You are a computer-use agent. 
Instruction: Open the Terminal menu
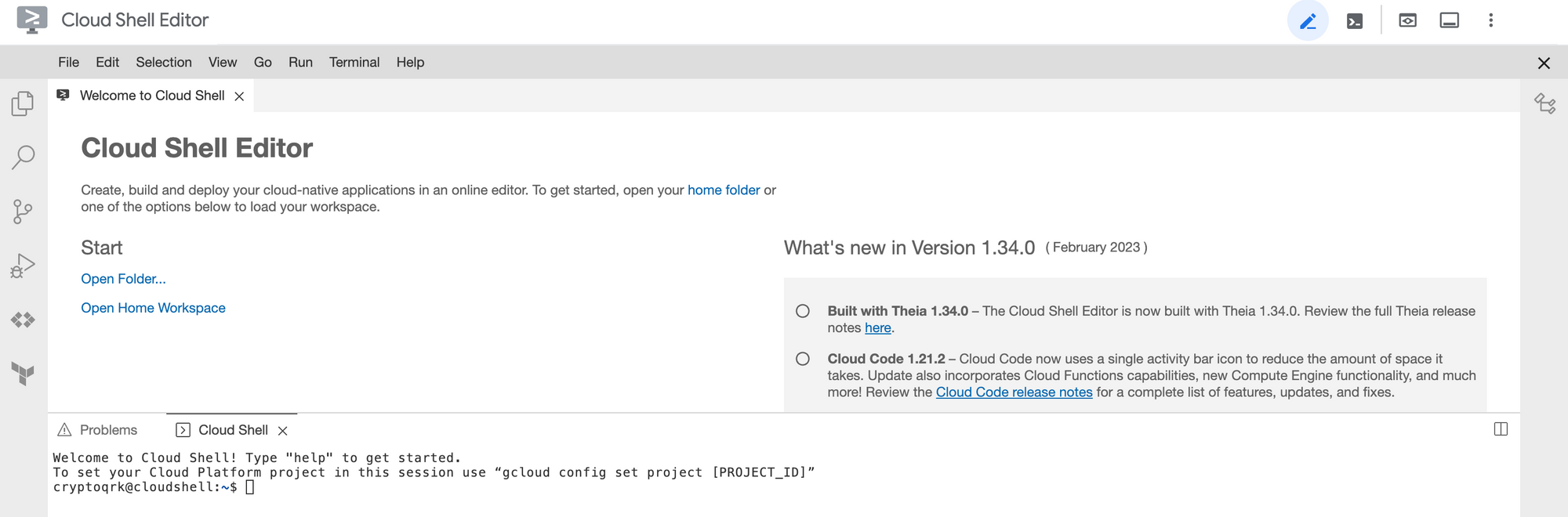[x=354, y=62]
